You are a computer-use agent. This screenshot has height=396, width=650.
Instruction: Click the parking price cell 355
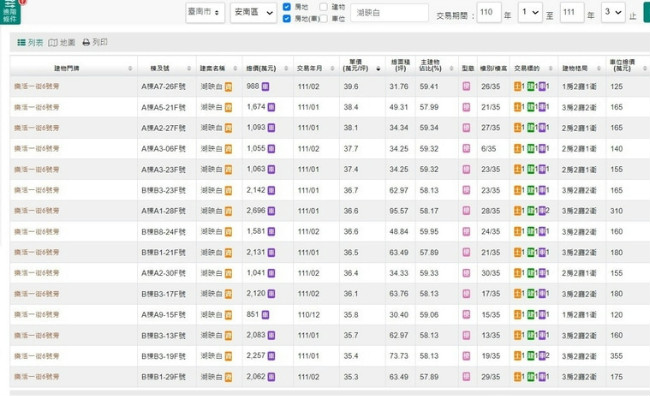pyautogui.click(x=616, y=356)
